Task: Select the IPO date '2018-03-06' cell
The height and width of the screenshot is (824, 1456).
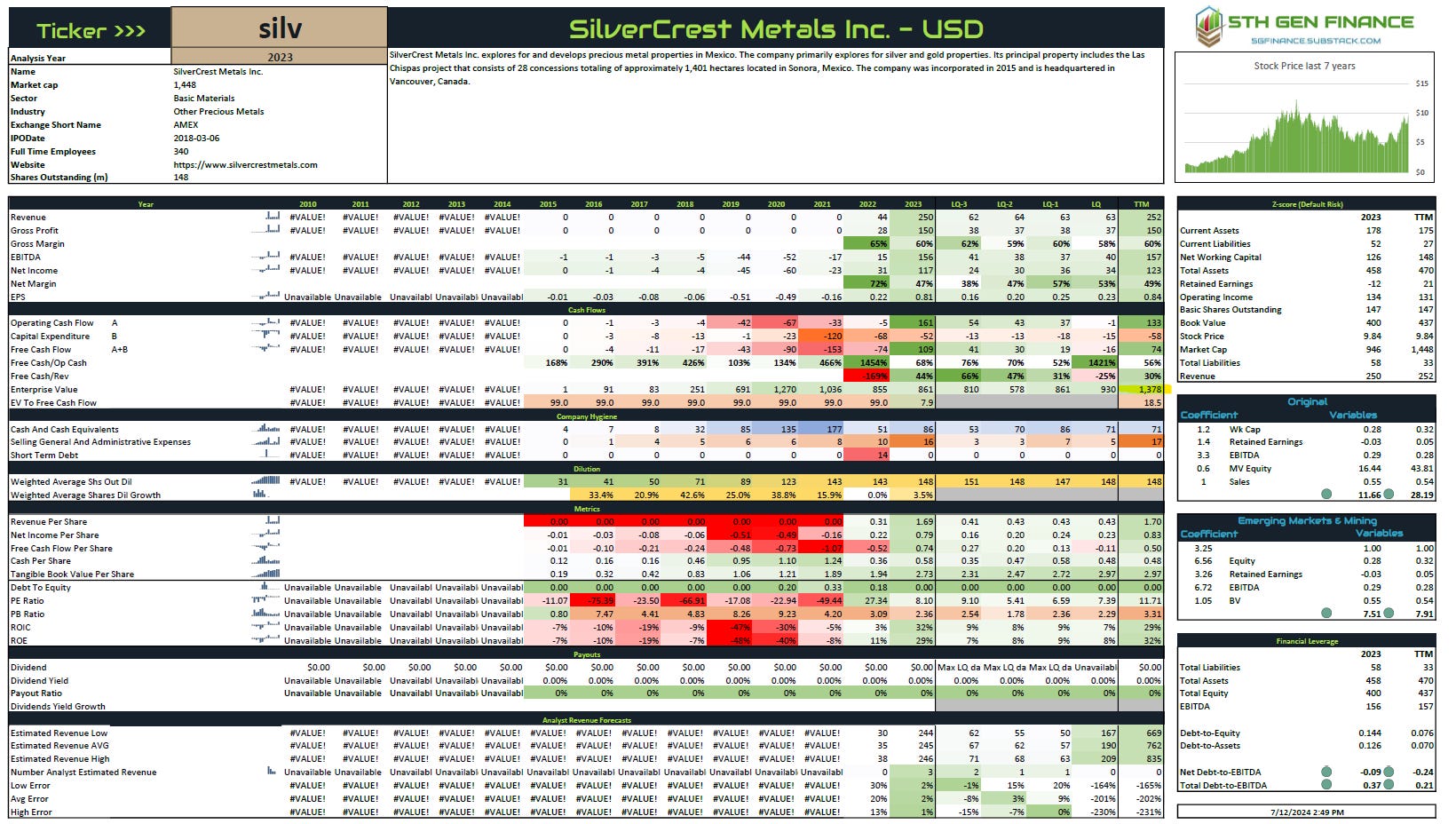Action: tap(196, 139)
